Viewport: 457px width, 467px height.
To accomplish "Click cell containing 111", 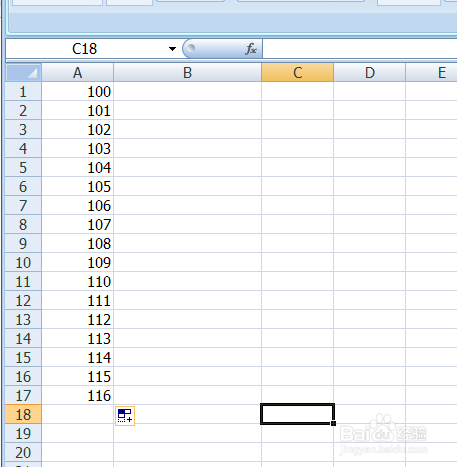I will [77, 300].
